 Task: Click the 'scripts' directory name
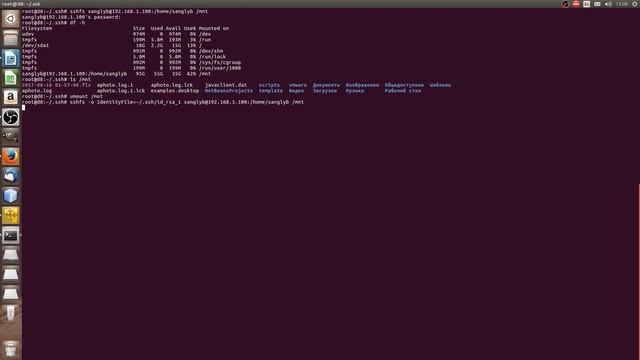click(269, 85)
